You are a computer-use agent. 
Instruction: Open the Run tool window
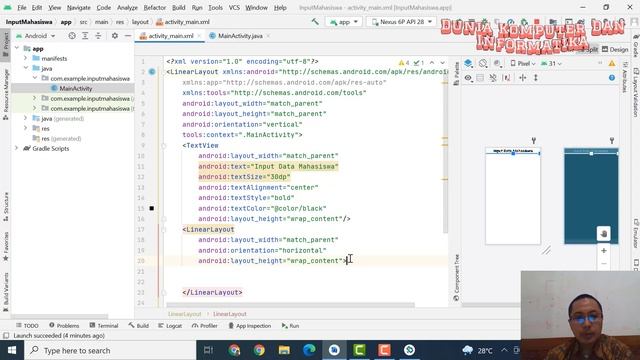[x=290, y=326]
